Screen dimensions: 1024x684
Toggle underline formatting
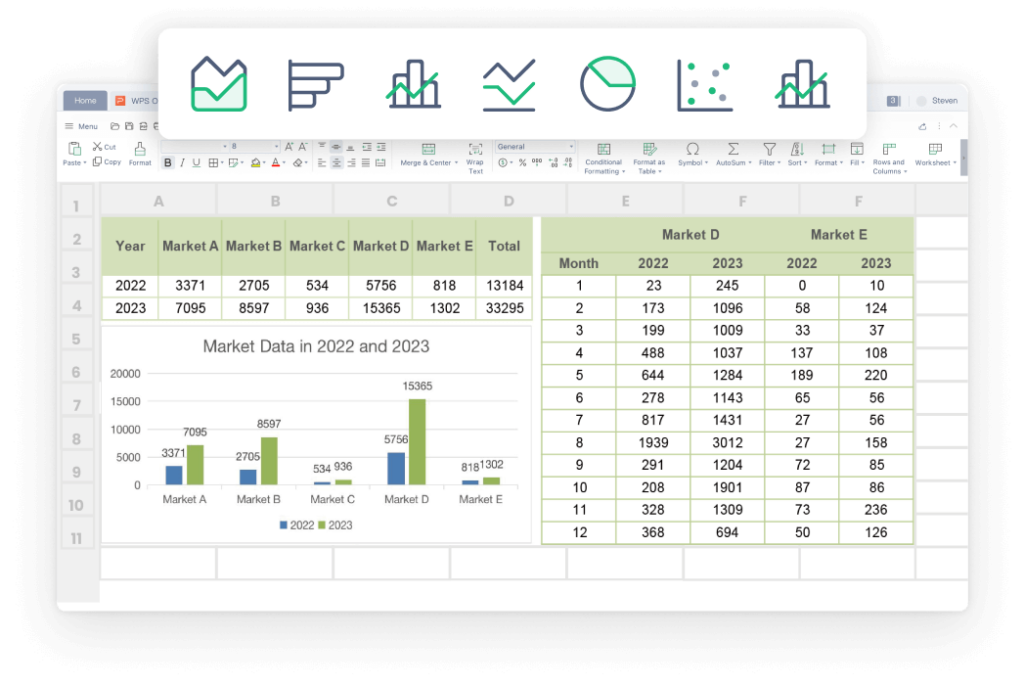[x=196, y=163]
